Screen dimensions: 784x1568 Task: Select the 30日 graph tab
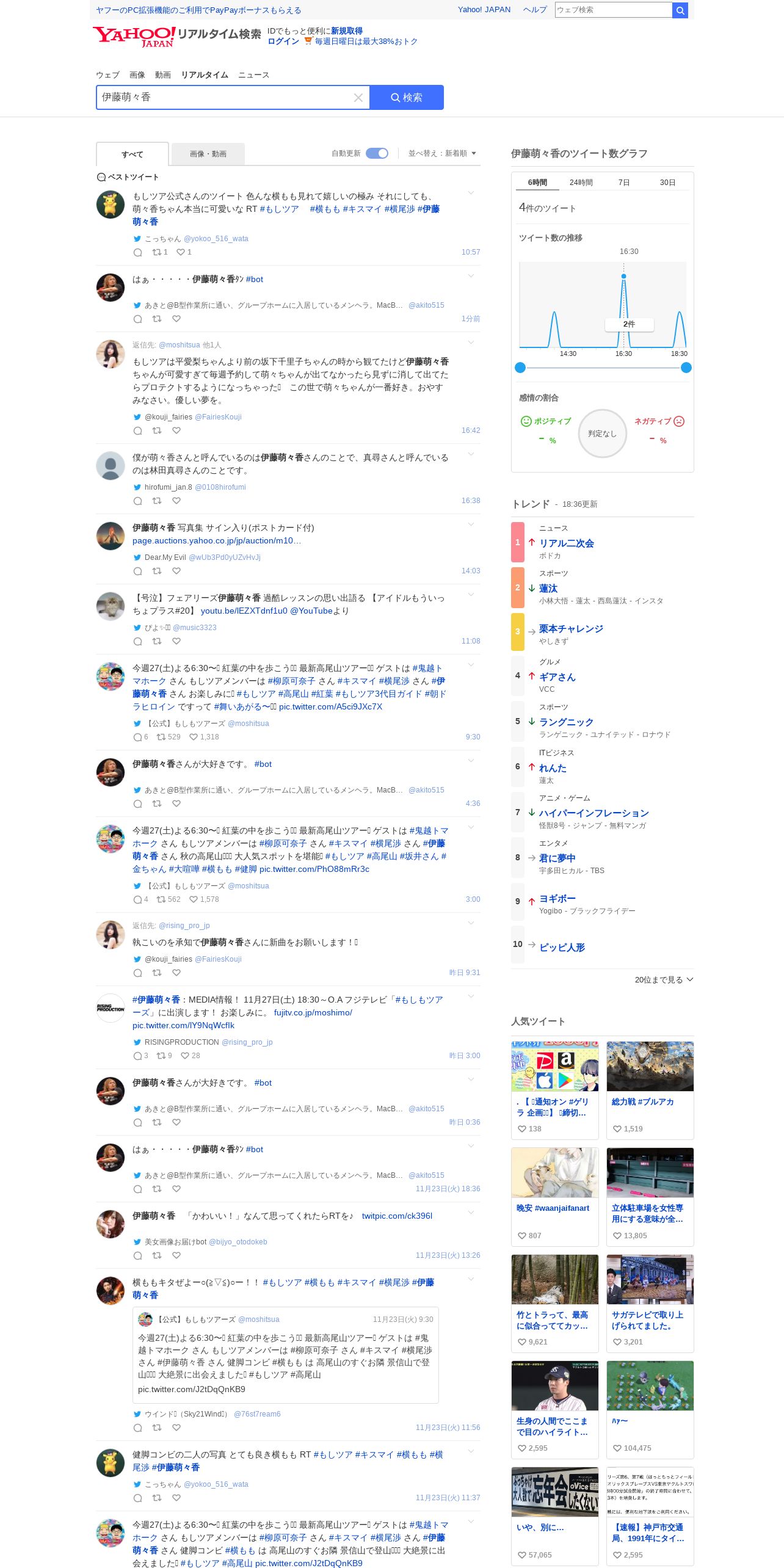pyautogui.click(x=667, y=183)
